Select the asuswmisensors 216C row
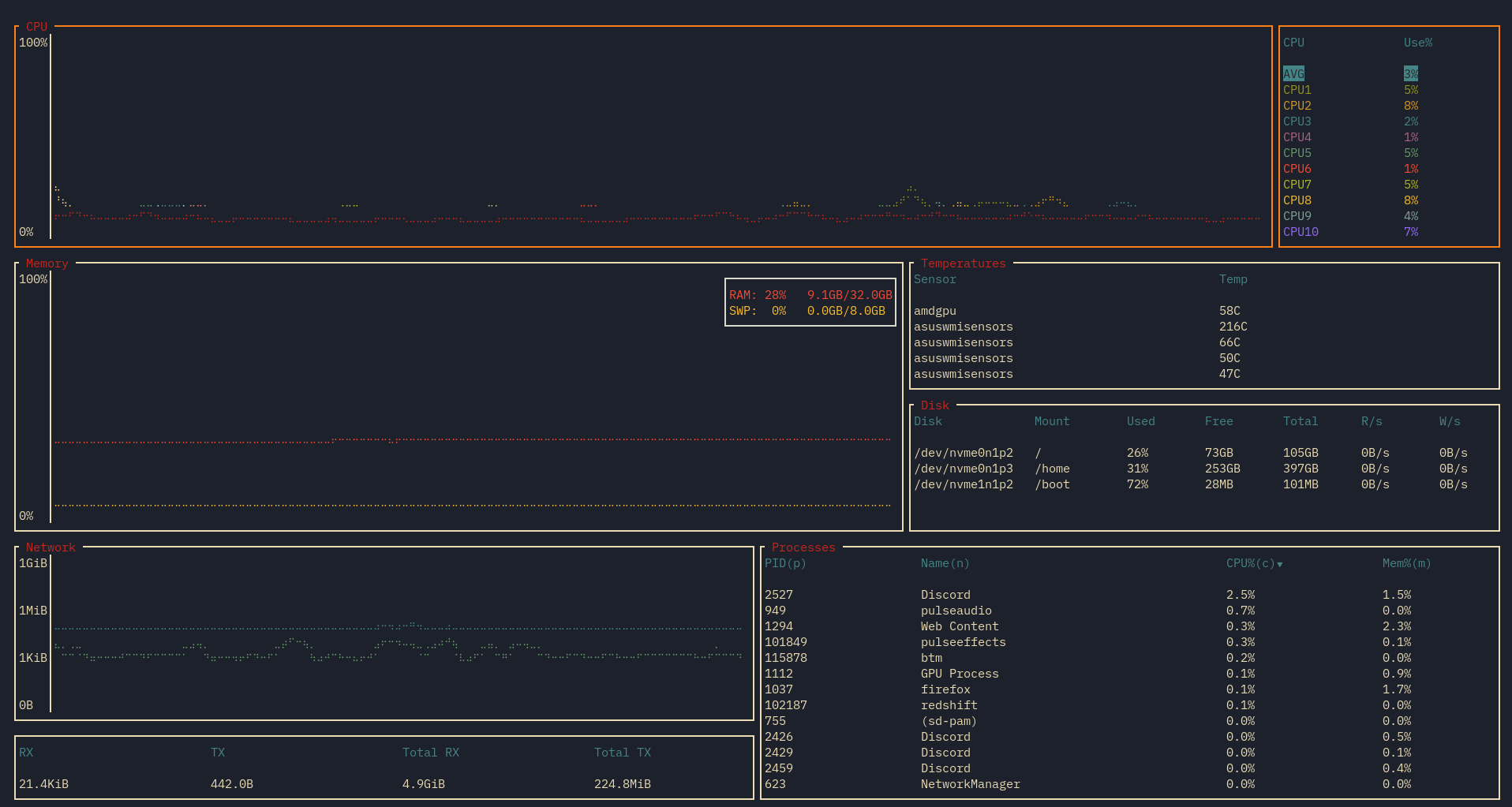Viewport: 1512px width, 807px height. (x=1203, y=327)
